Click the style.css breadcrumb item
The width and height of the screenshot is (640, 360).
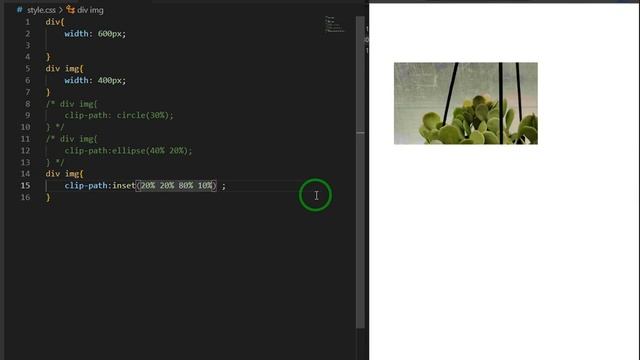pos(41,10)
